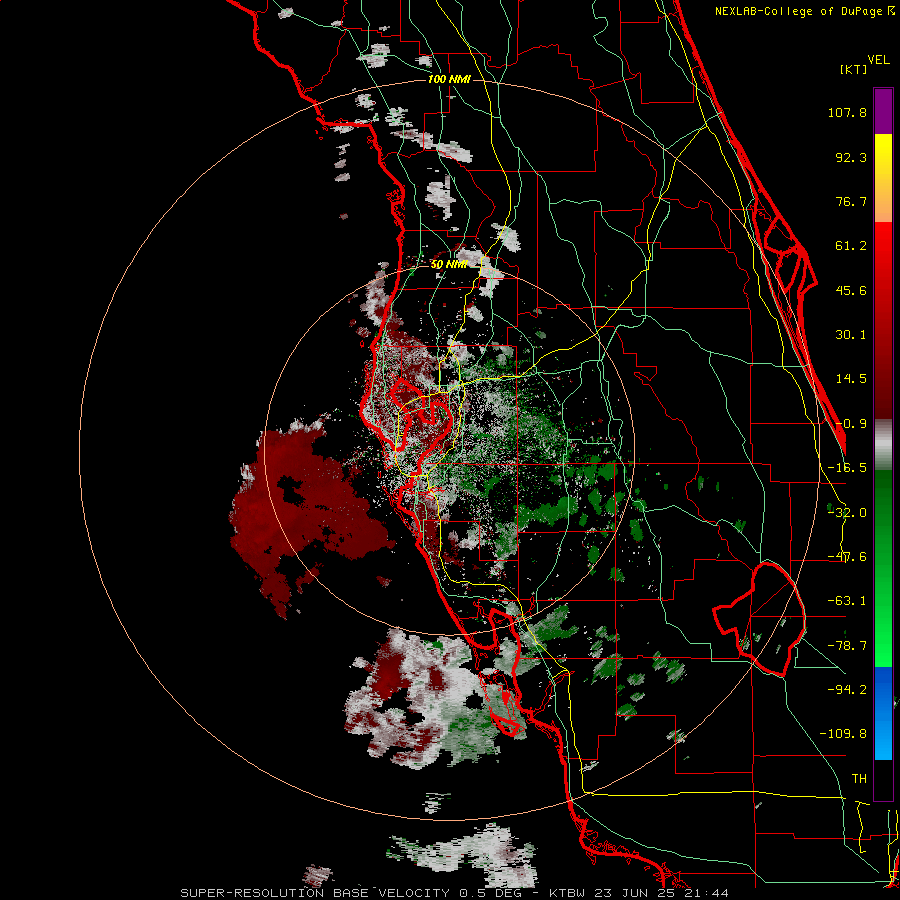This screenshot has width=900, height=900.
Task: Click the 92.3 legend value
Action: 851,157
